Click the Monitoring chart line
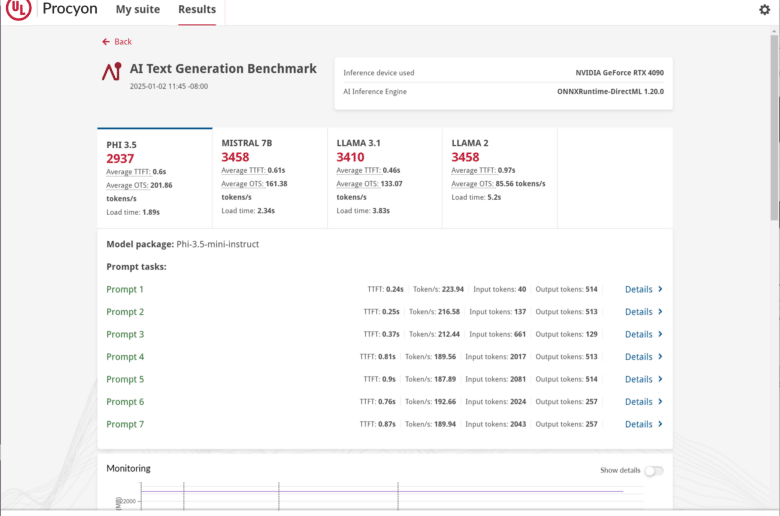The image size is (780, 516). tap(382, 492)
